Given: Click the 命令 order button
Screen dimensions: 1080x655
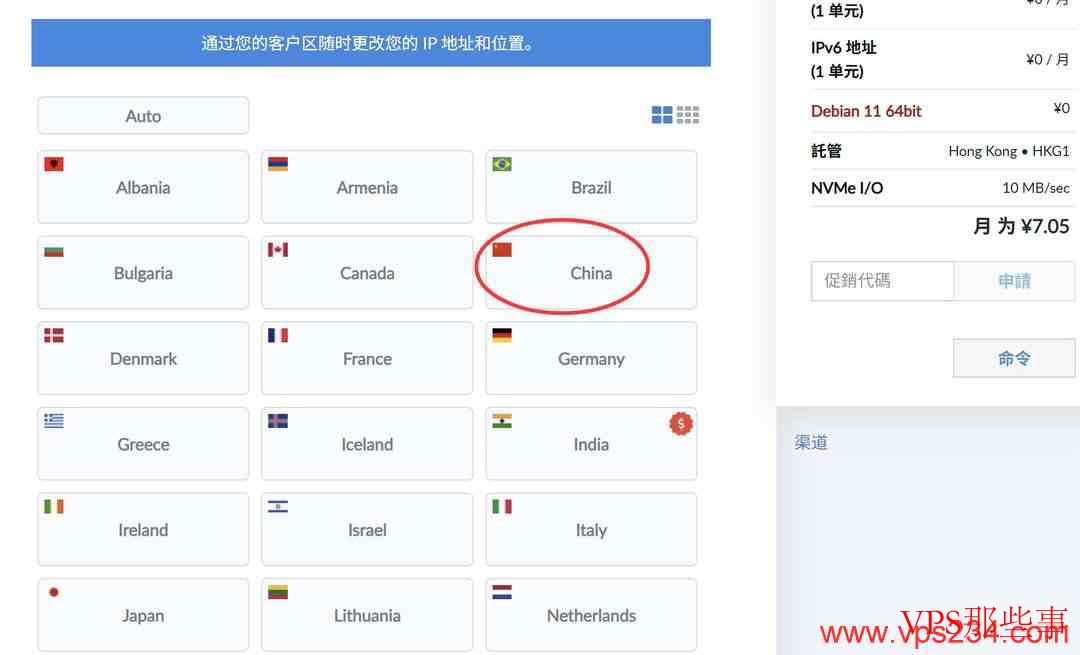Looking at the screenshot, I should coord(1013,358).
